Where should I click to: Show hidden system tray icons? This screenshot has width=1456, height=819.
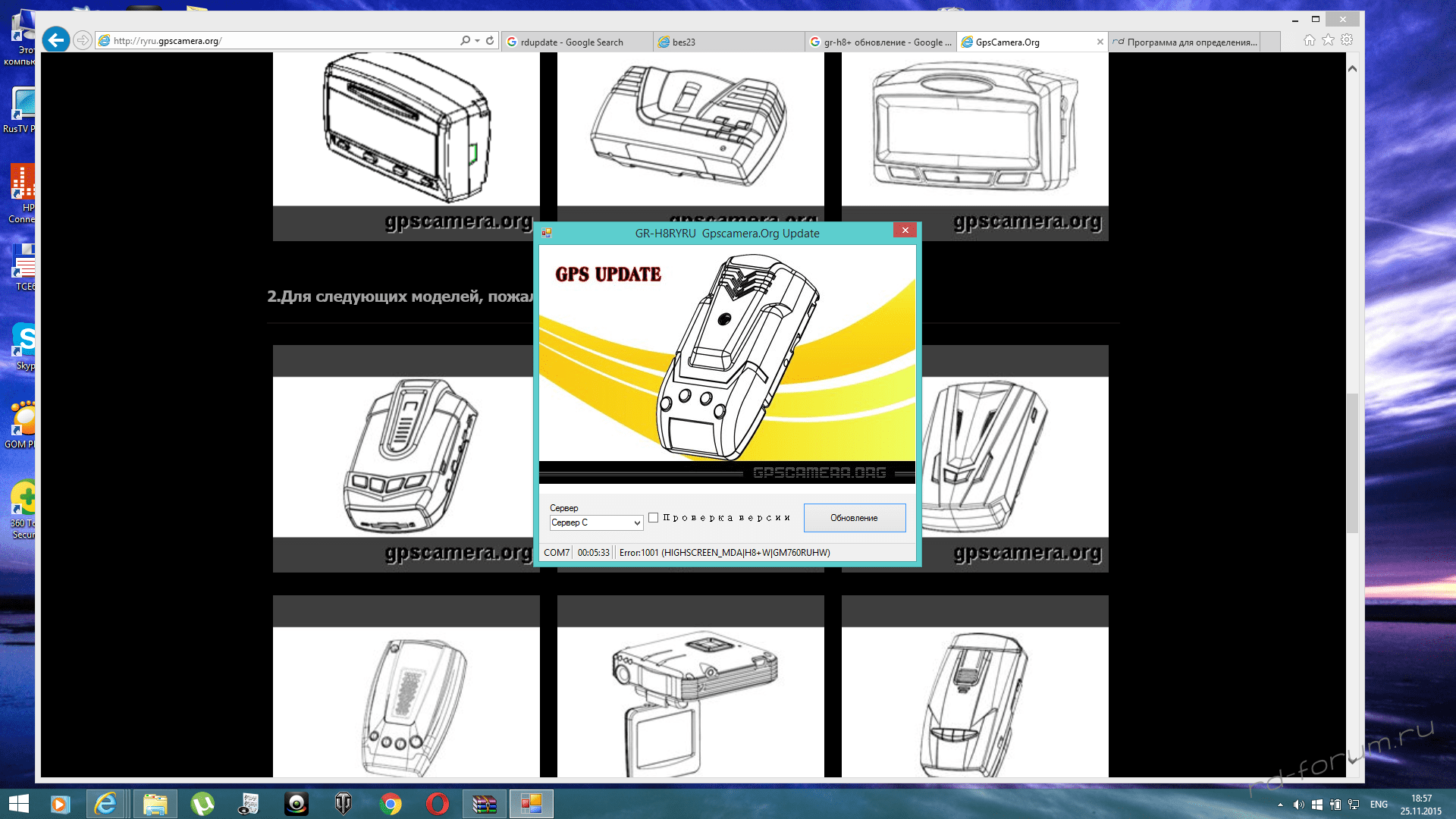tap(1280, 805)
